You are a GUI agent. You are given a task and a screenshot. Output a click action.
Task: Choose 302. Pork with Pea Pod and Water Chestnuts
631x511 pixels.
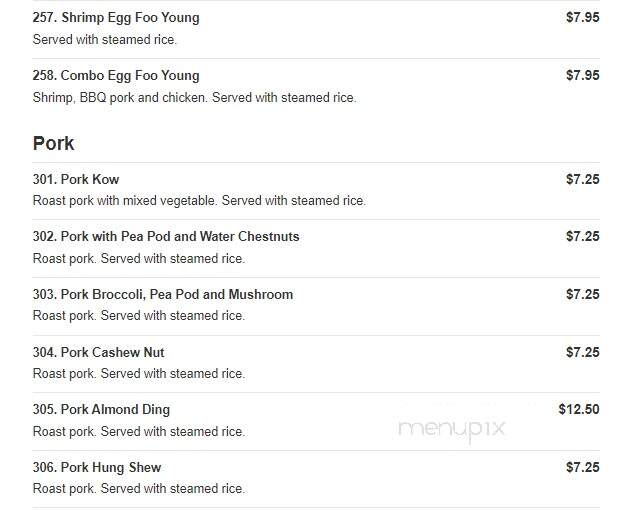166,237
